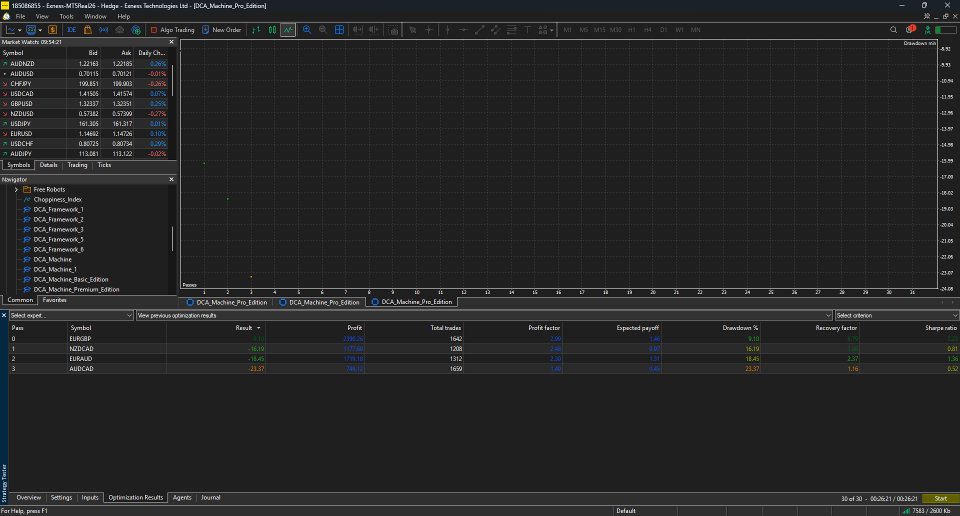Viewport: 960px width, 516px height.
Task: Click the Start optimization button
Action: click(x=940, y=498)
